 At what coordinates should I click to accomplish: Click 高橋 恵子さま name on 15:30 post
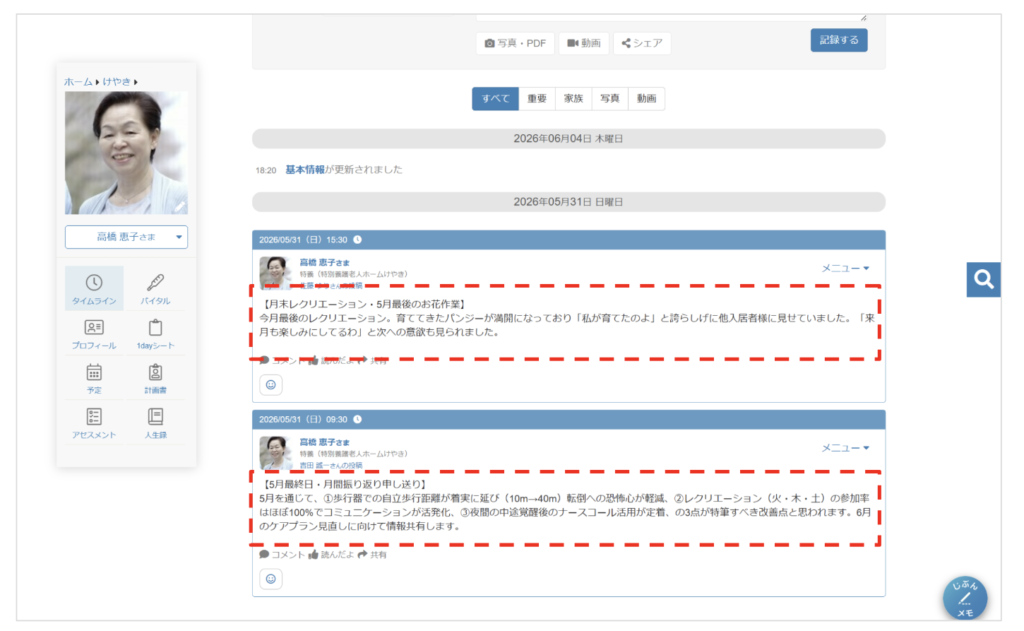click(x=325, y=263)
